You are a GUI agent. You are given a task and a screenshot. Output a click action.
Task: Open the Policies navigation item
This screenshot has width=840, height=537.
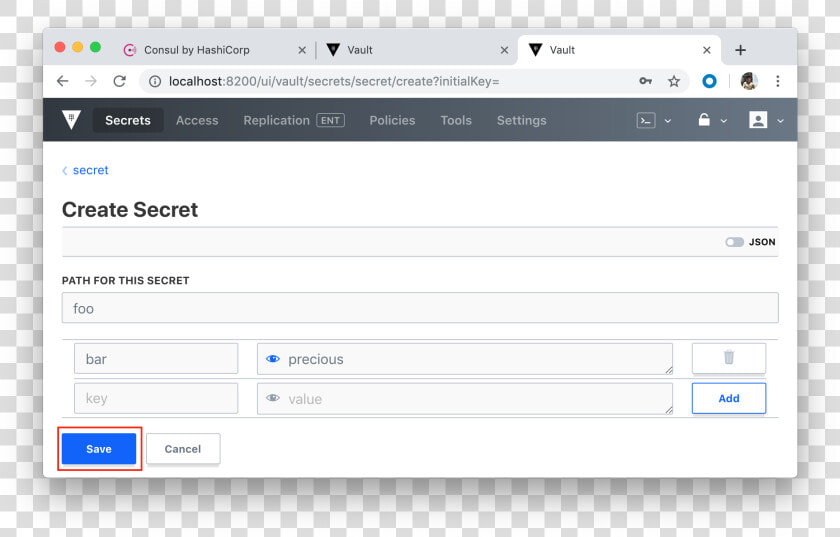(392, 121)
